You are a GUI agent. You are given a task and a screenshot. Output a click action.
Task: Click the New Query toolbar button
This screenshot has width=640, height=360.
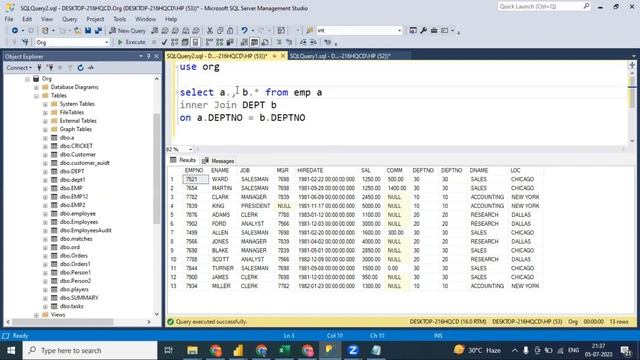[x=127, y=31]
